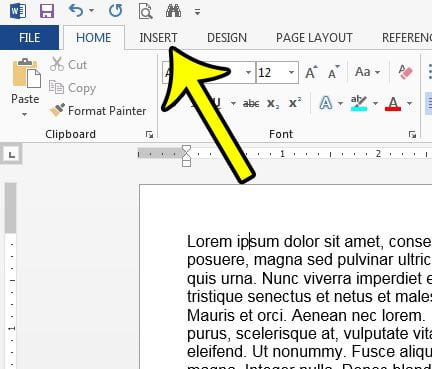The height and width of the screenshot is (369, 432).
Task: Open the highlight color dropdown arrow
Action: click(375, 104)
